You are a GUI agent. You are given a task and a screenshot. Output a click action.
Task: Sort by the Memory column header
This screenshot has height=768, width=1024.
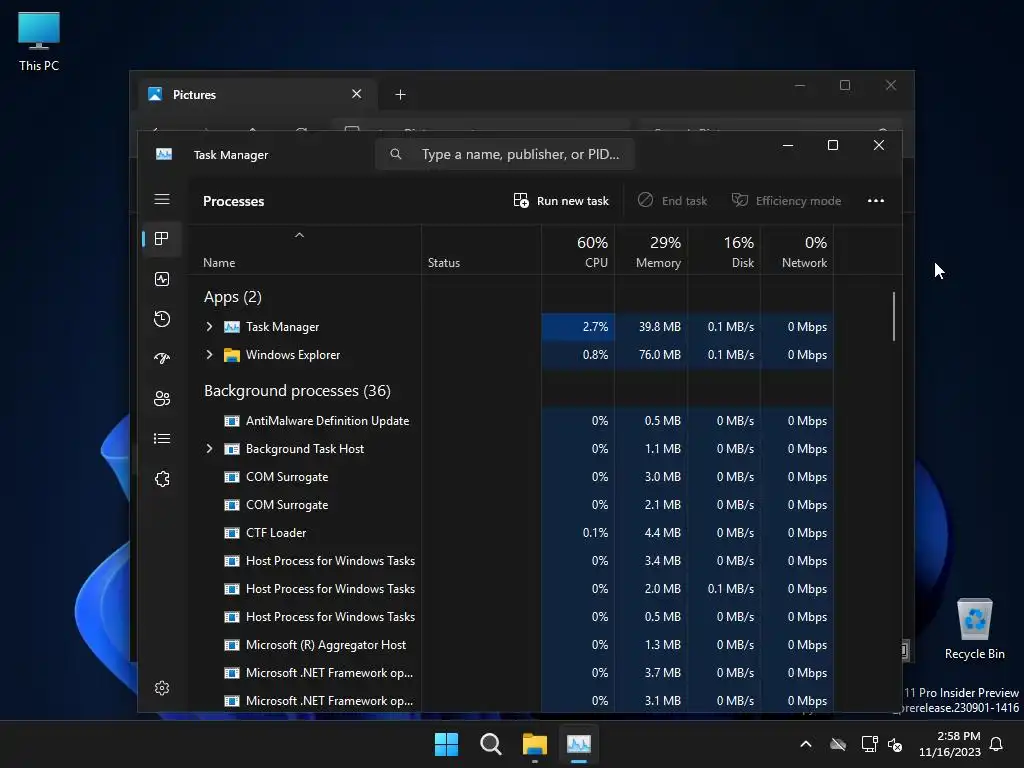650,251
